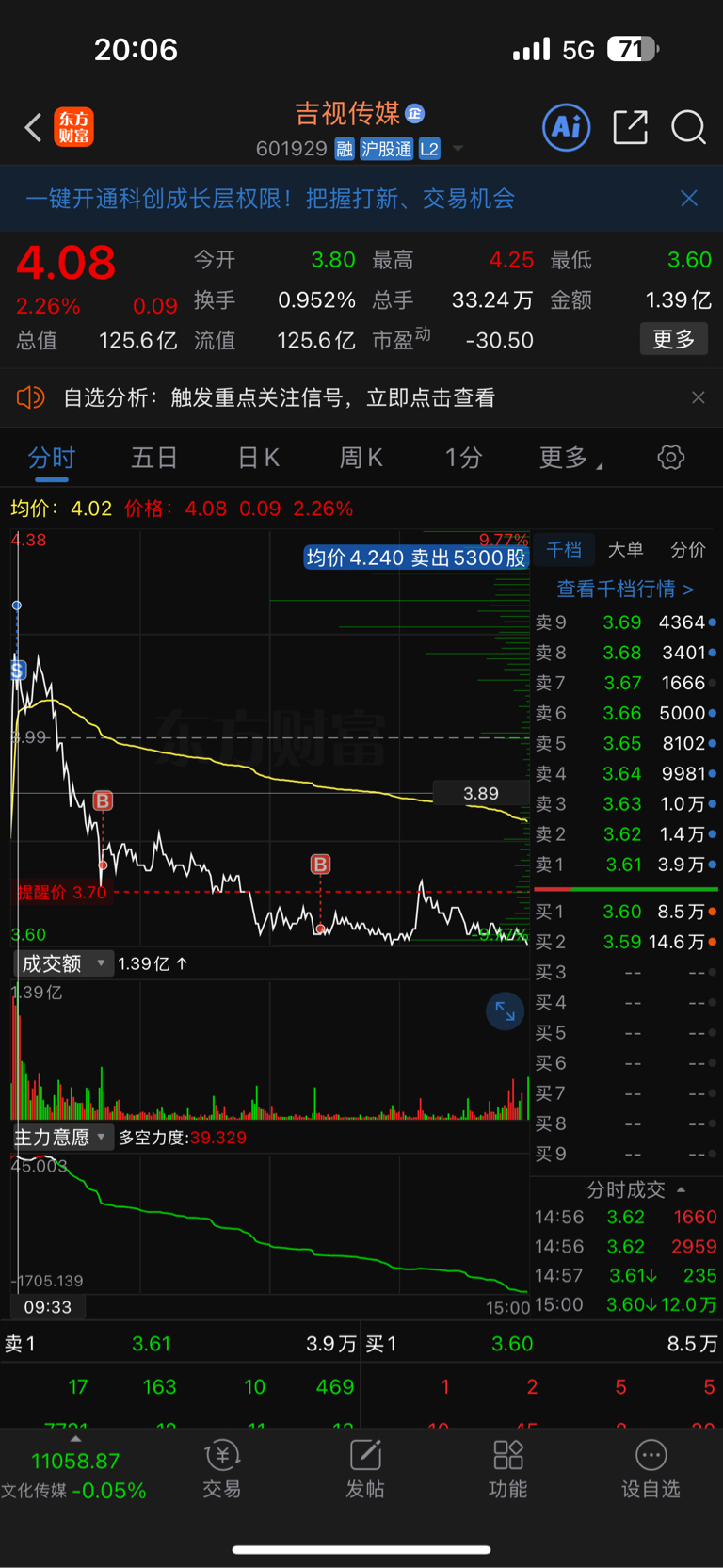Tap the 市盈 -30.50 value
Viewport: 723px width, 1568px height.
coord(499,340)
